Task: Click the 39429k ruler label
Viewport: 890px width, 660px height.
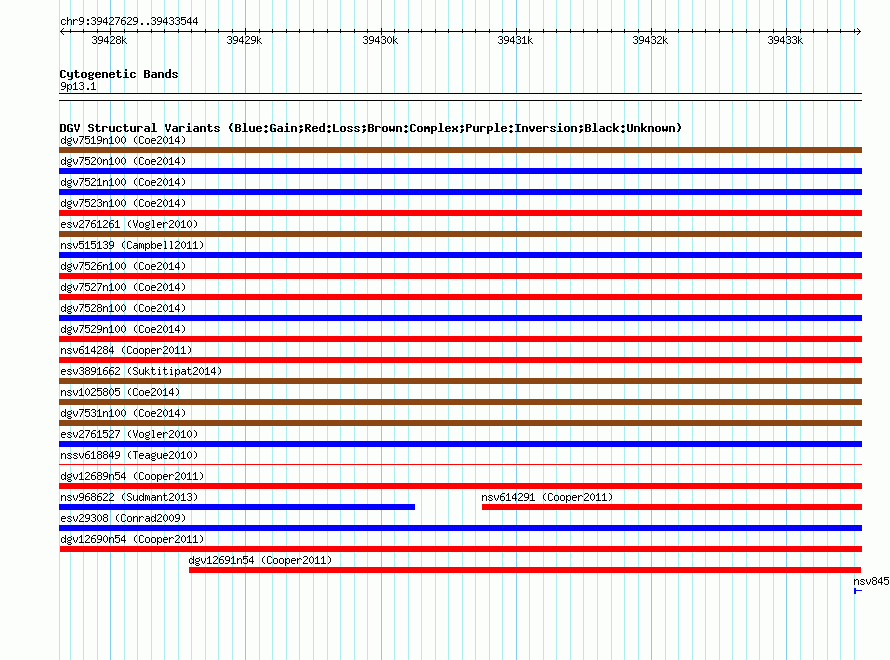Action: click(244, 40)
